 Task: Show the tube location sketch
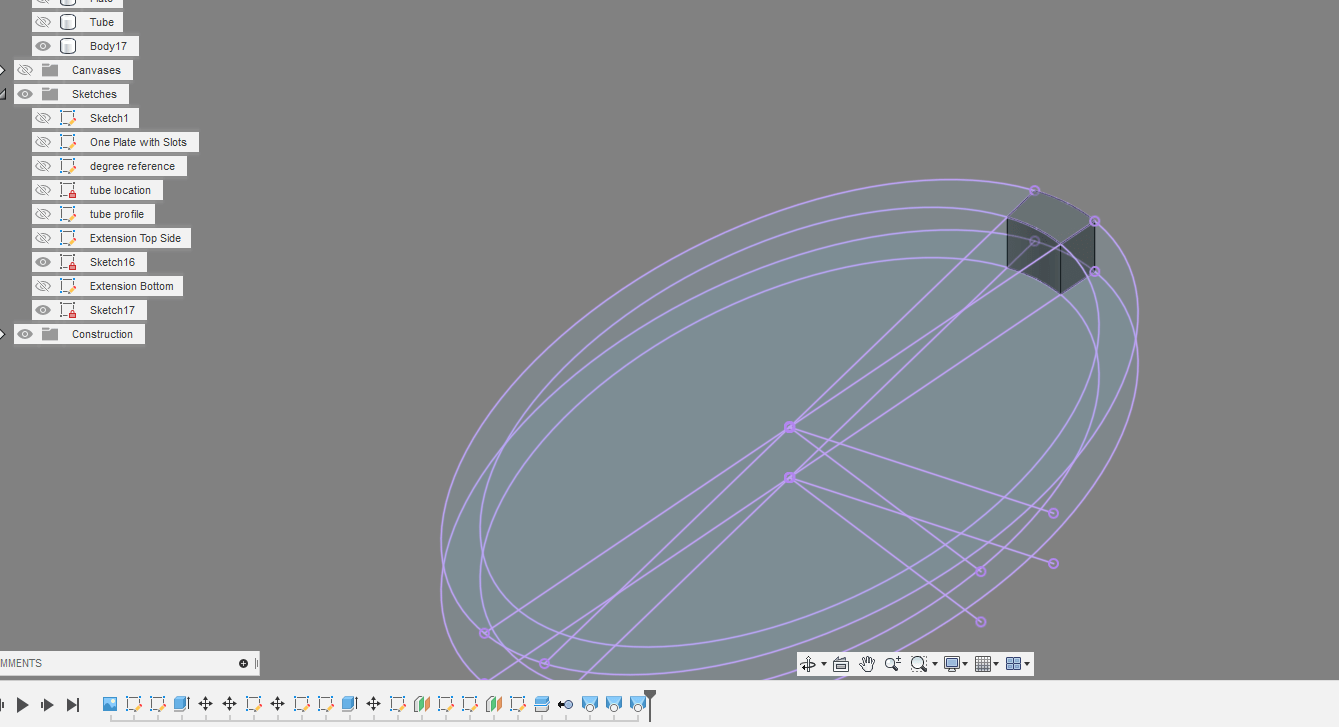pyautogui.click(x=43, y=190)
